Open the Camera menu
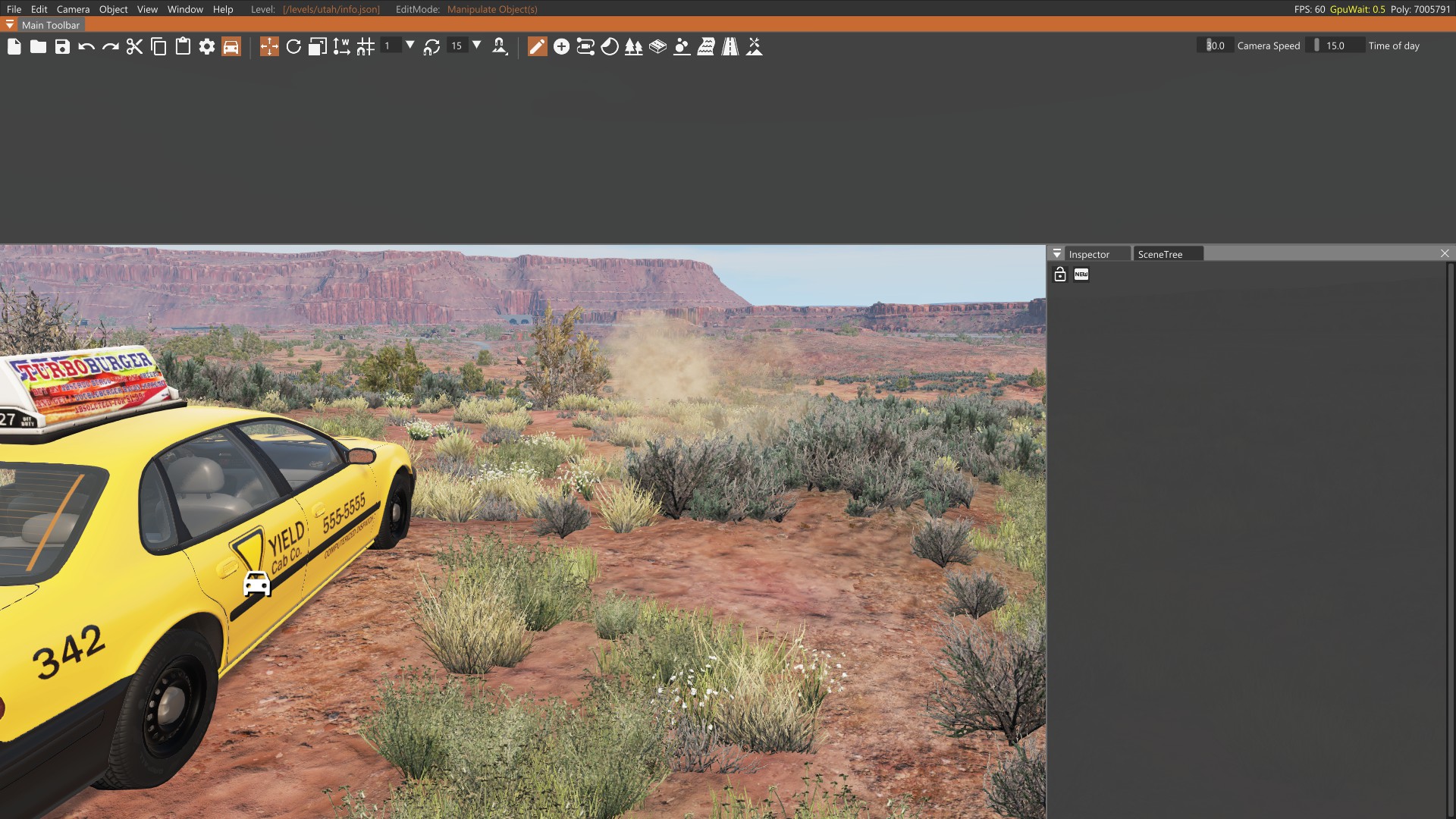The width and height of the screenshot is (1456, 819). point(73,9)
